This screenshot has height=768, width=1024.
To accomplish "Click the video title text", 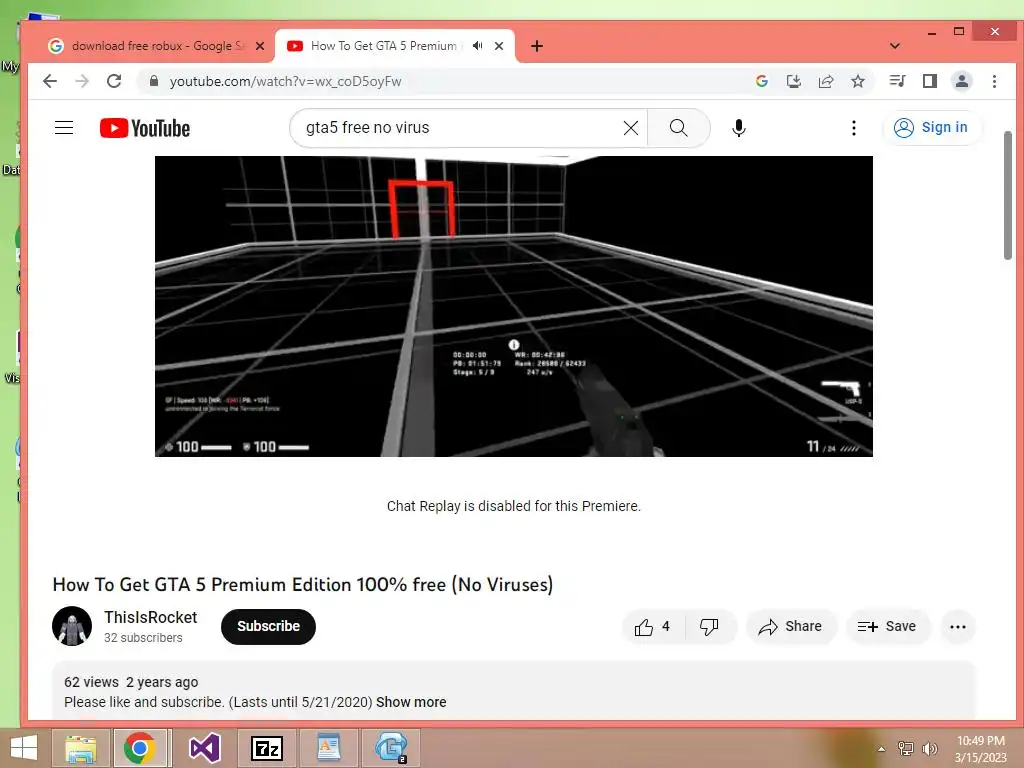I will click(x=302, y=584).
